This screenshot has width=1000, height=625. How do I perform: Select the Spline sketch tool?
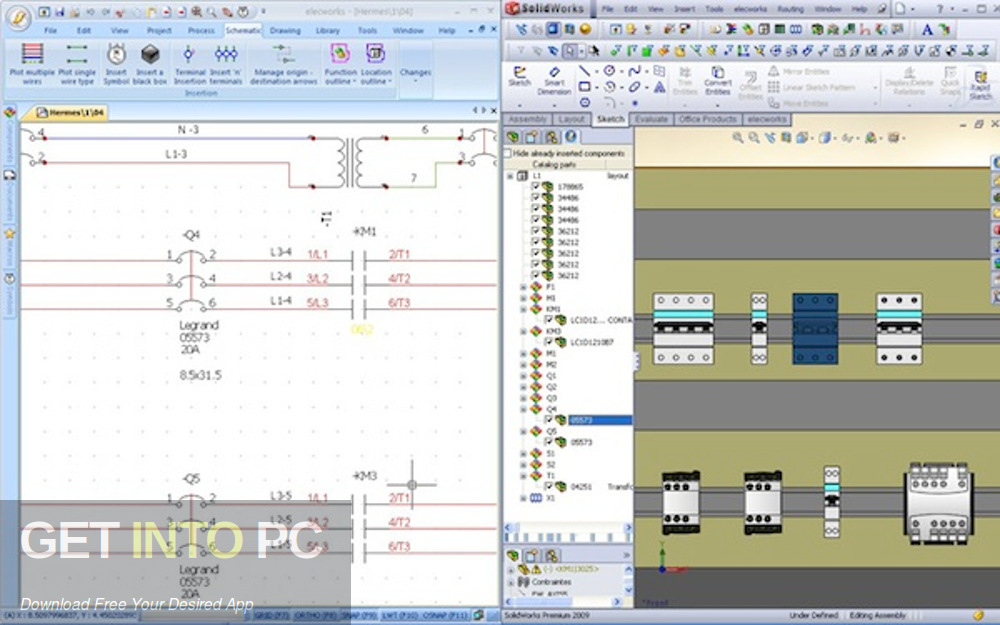[634, 71]
